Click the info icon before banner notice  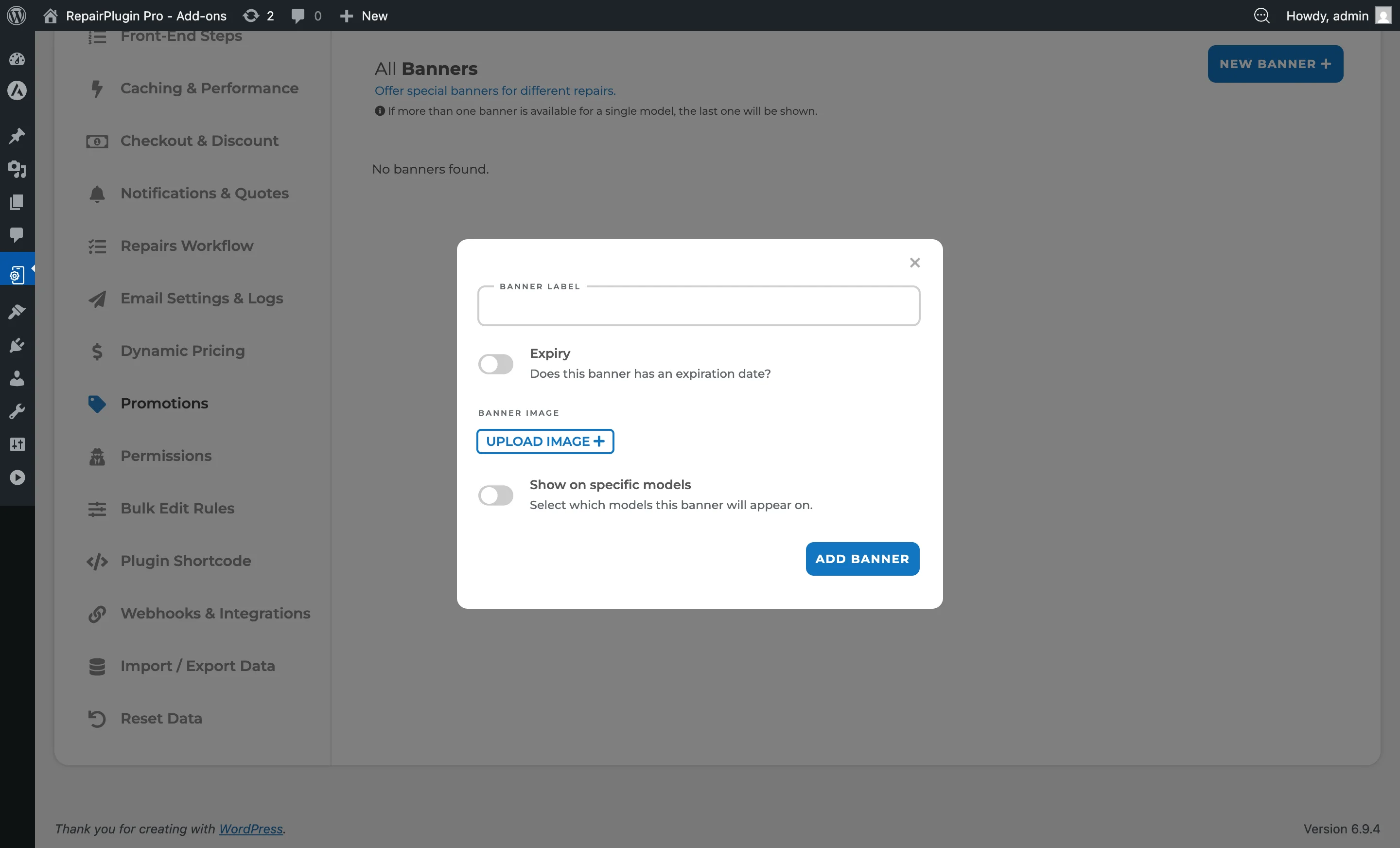(x=380, y=111)
